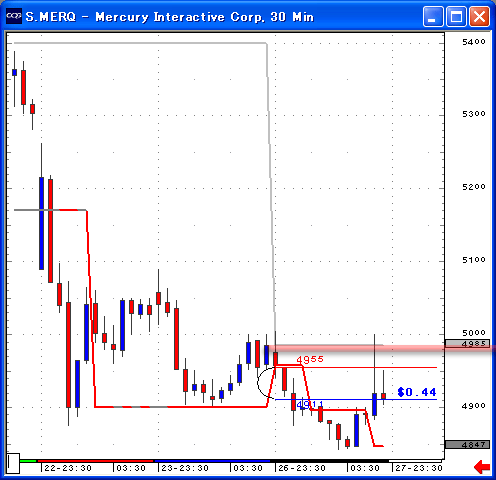This screenshot has width=496, height=480.
Task: Click the 4847 price marker on scale
Action: (467, 444)
